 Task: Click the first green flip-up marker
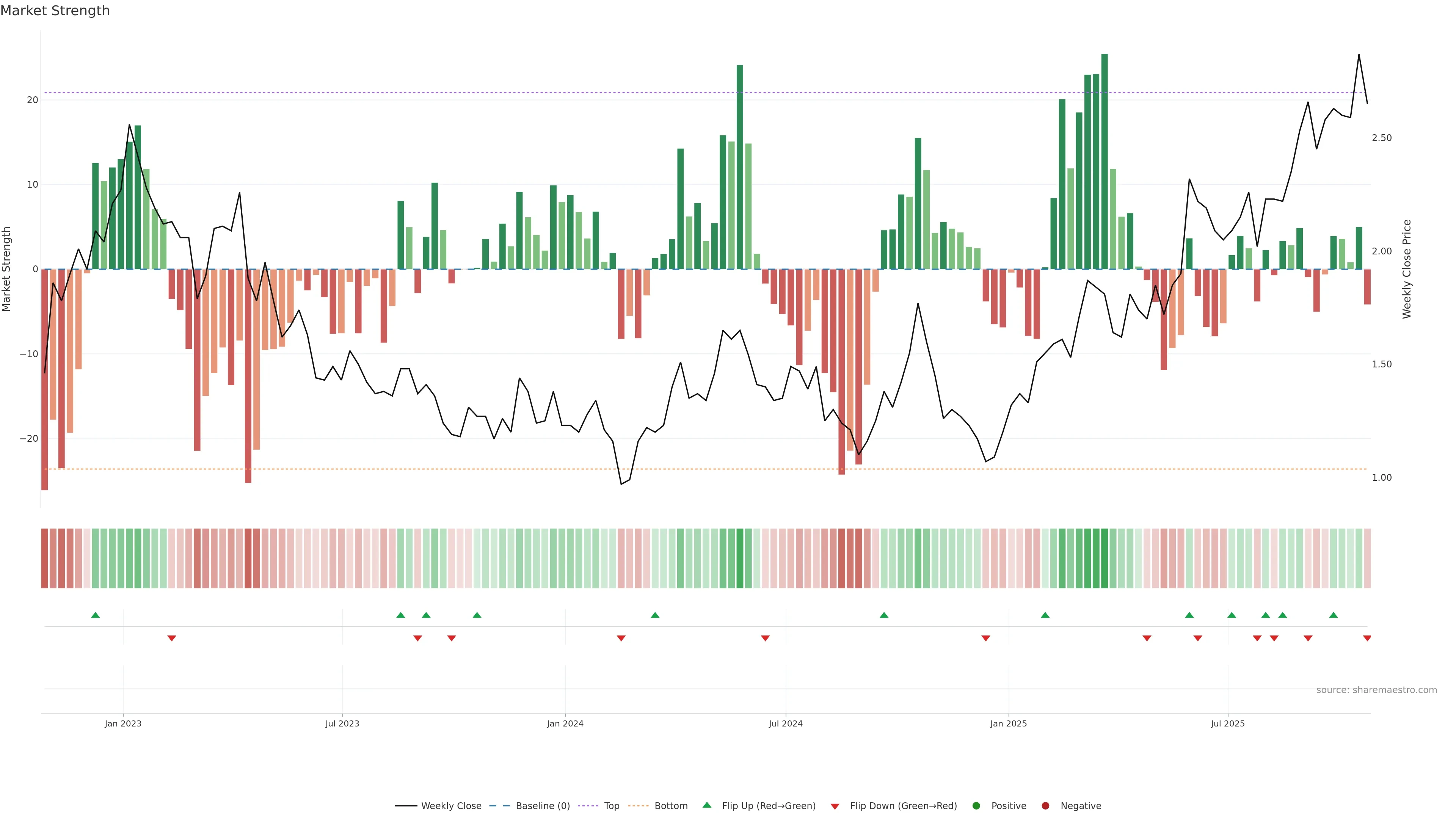pos(96,615)
